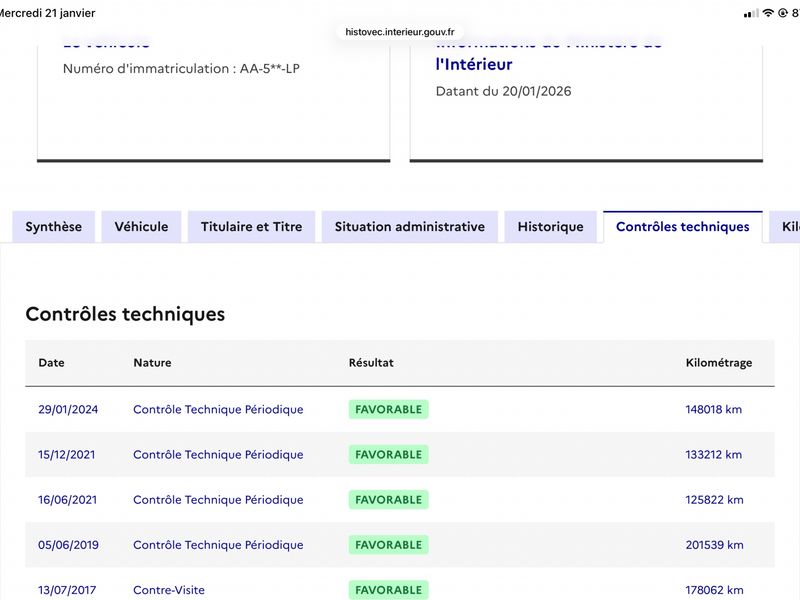
Task: Switch to the Synthèse tab
Action: tap(54, 227)
